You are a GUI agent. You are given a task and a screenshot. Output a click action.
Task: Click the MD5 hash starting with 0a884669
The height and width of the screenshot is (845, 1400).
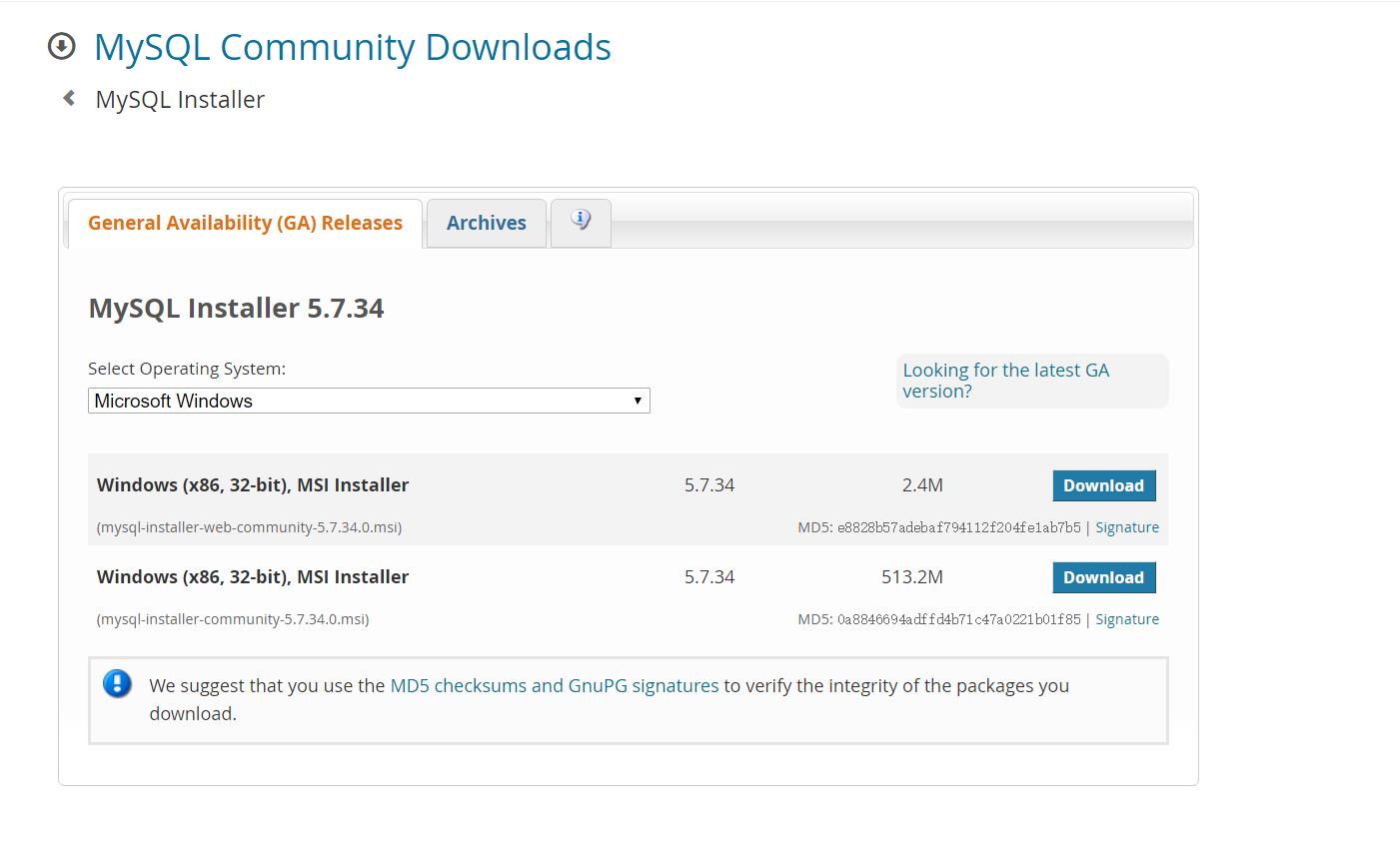[959, 619]
